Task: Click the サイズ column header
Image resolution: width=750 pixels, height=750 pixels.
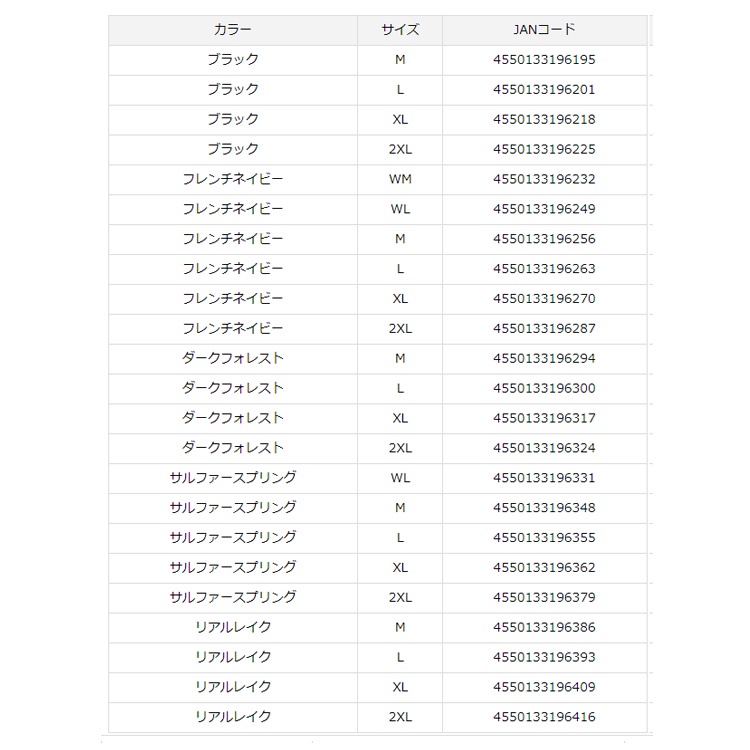Action: tap(400, 30)
